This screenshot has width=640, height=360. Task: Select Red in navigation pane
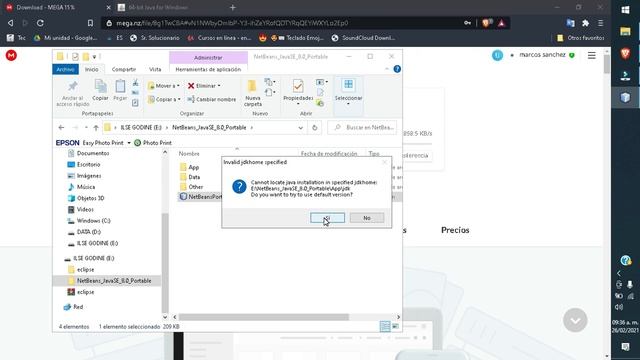(x=78, y=307)
